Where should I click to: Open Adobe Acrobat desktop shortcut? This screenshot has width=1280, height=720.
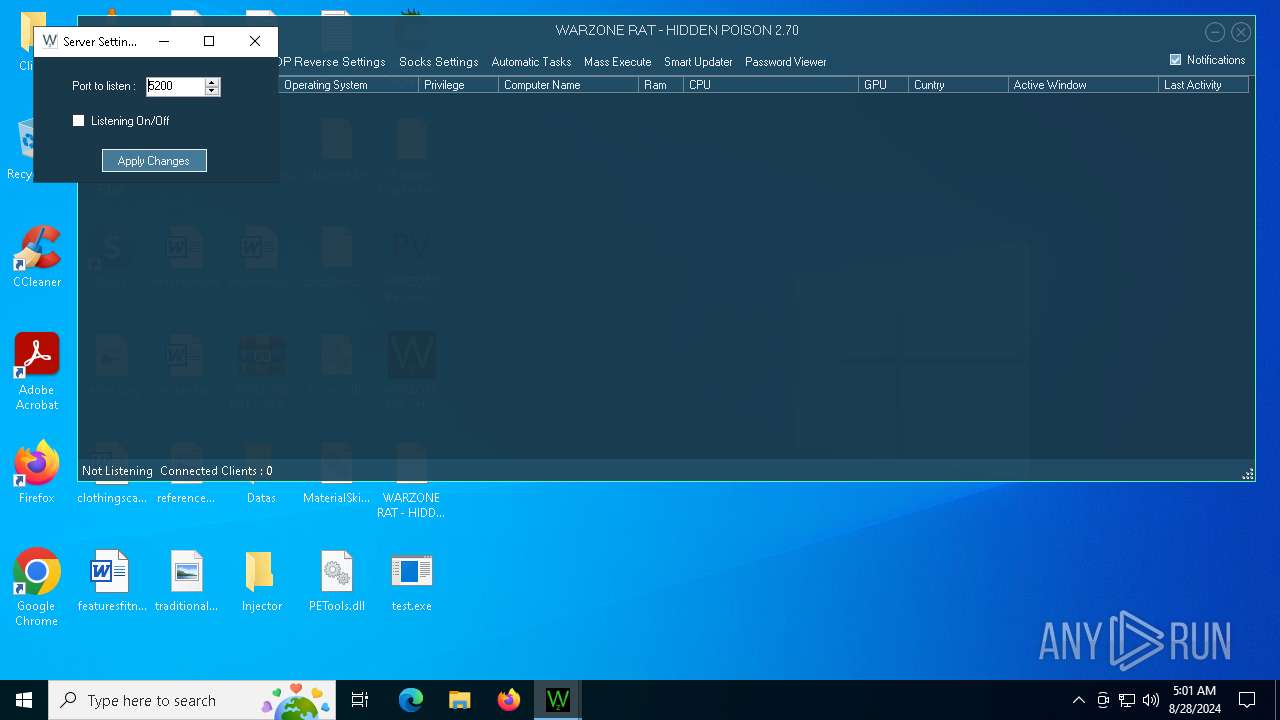click(x=37, y=372)
